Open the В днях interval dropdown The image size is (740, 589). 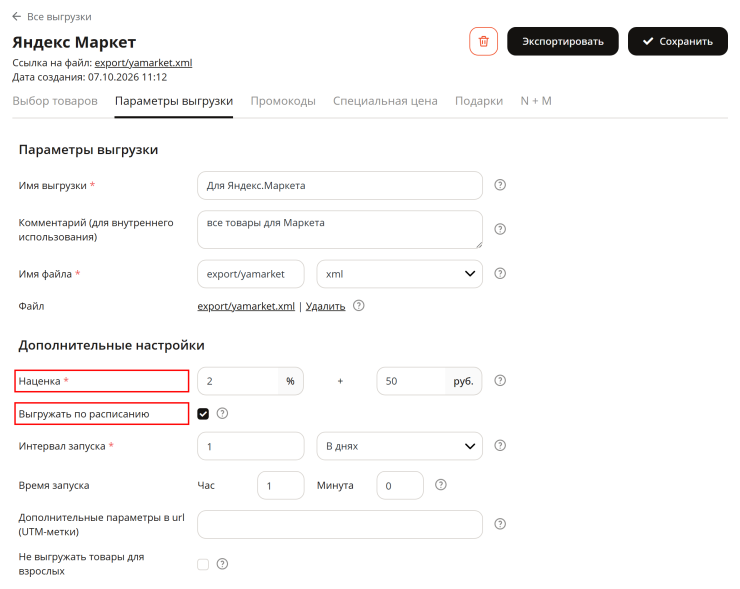pyautogui.click(x=399, y=446)
